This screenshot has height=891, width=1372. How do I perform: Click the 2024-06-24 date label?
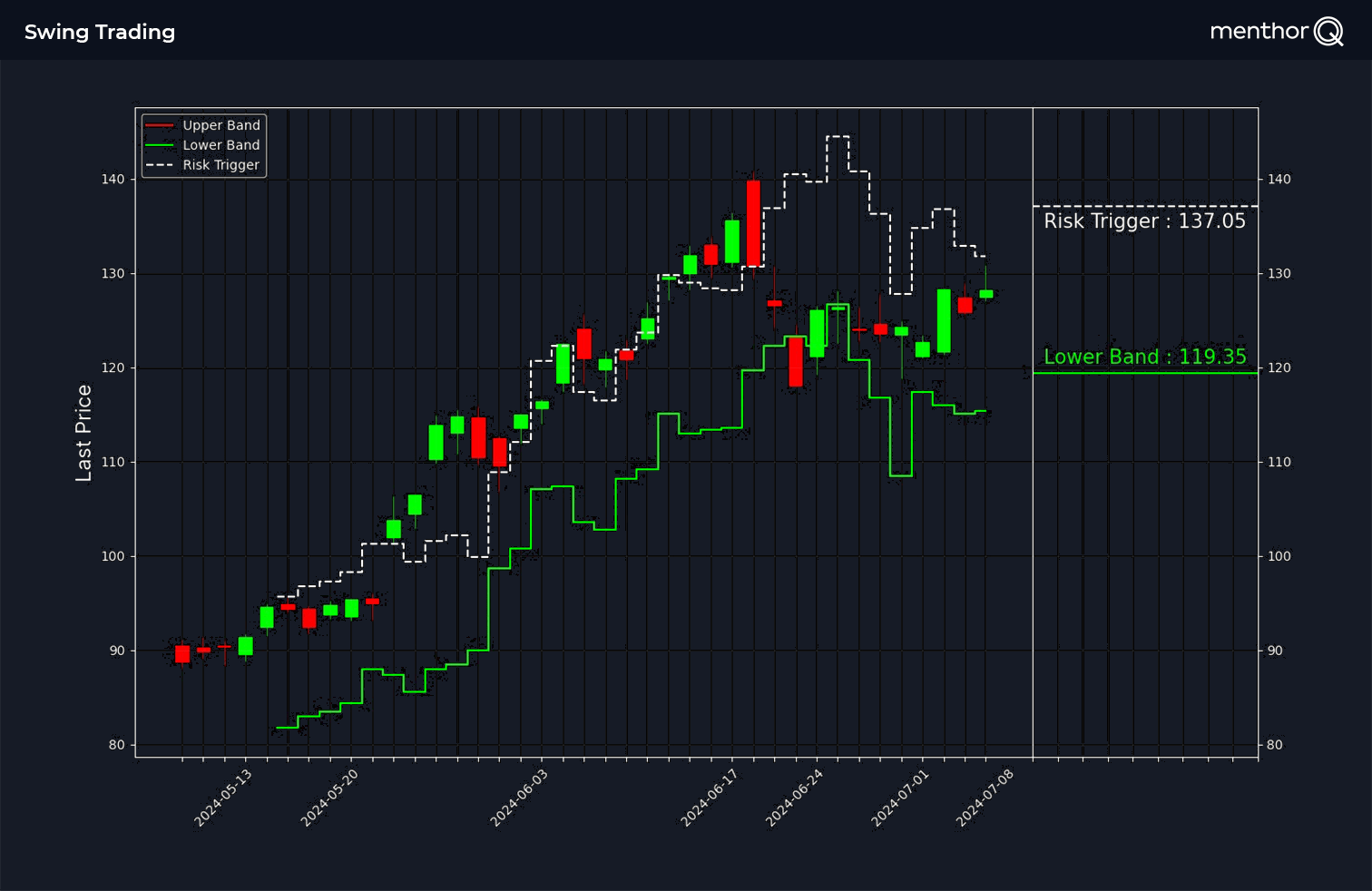pyautogui.click(x=794, y=798)
